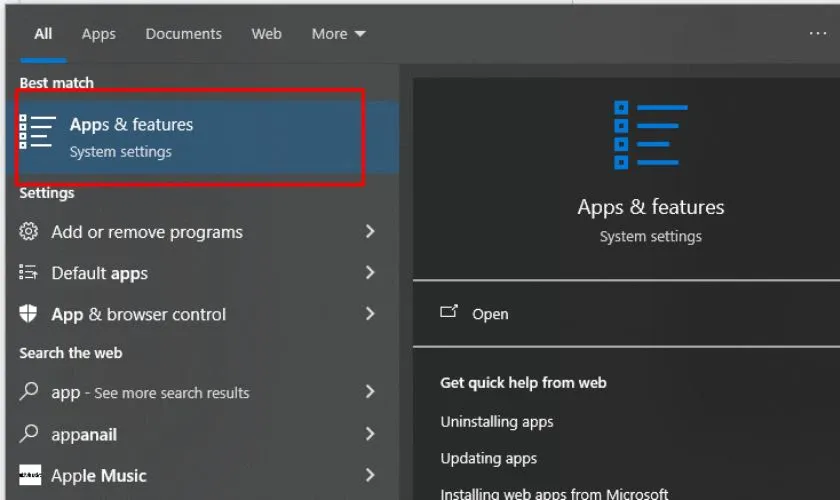Click the launch icon next to Open

tap(449, 313)
